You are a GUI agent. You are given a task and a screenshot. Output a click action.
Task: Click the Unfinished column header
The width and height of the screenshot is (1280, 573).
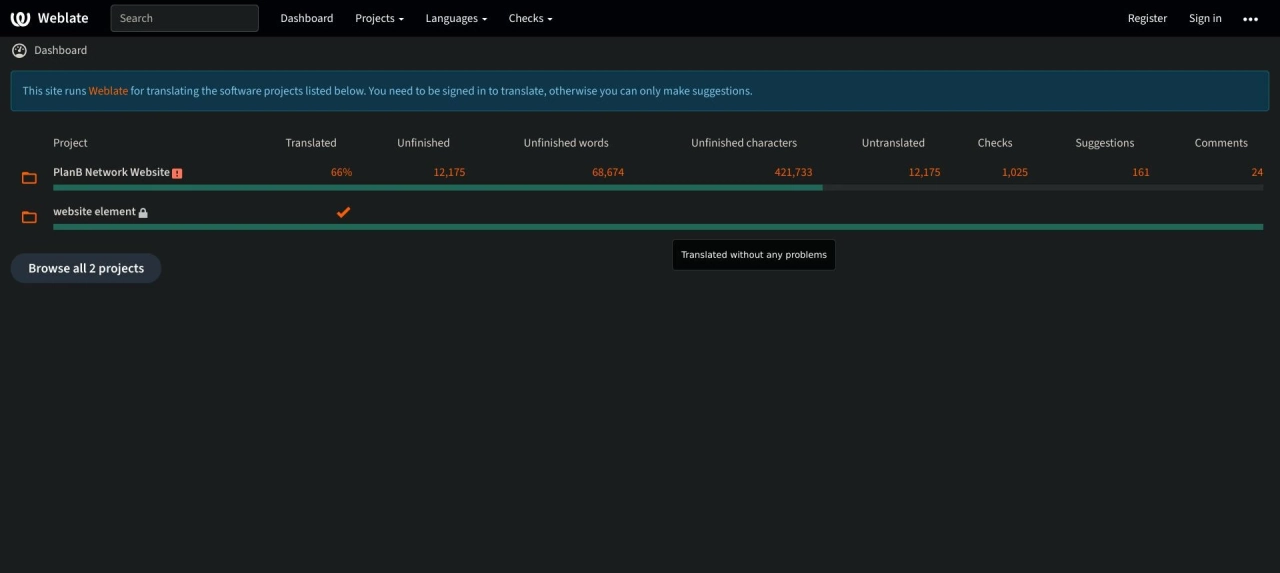click(x=423, y=143)
